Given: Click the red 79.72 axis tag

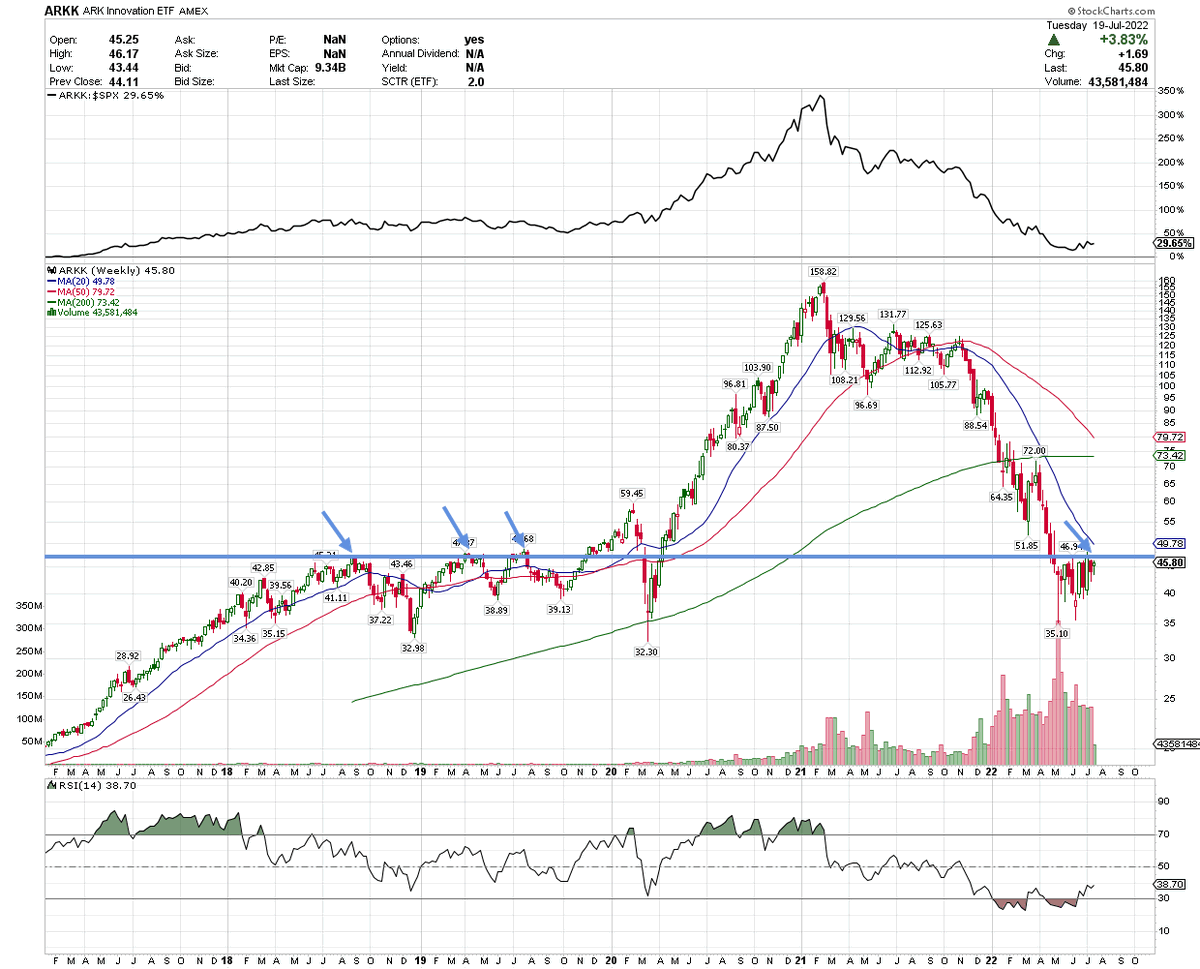Looking at the screenshot, I should 1169,437.
